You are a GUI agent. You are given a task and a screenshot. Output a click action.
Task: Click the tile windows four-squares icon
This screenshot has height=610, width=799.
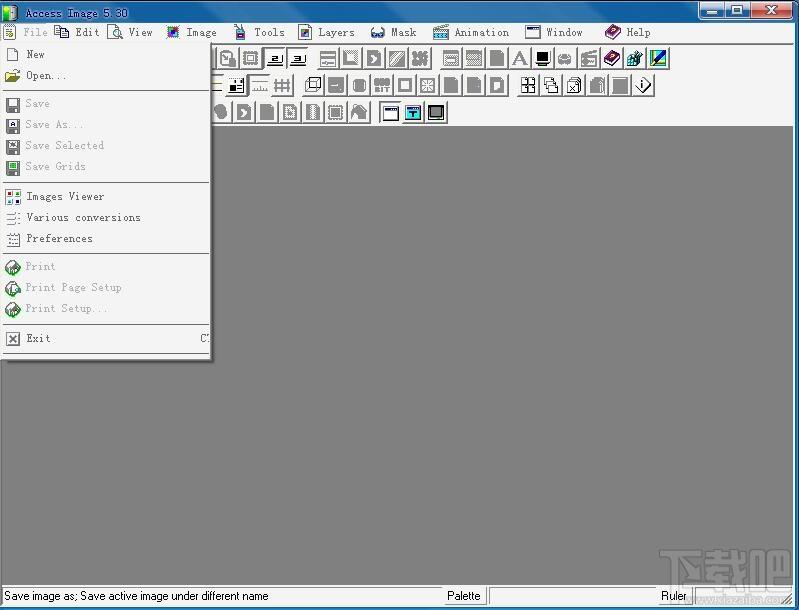coord(528,86)
